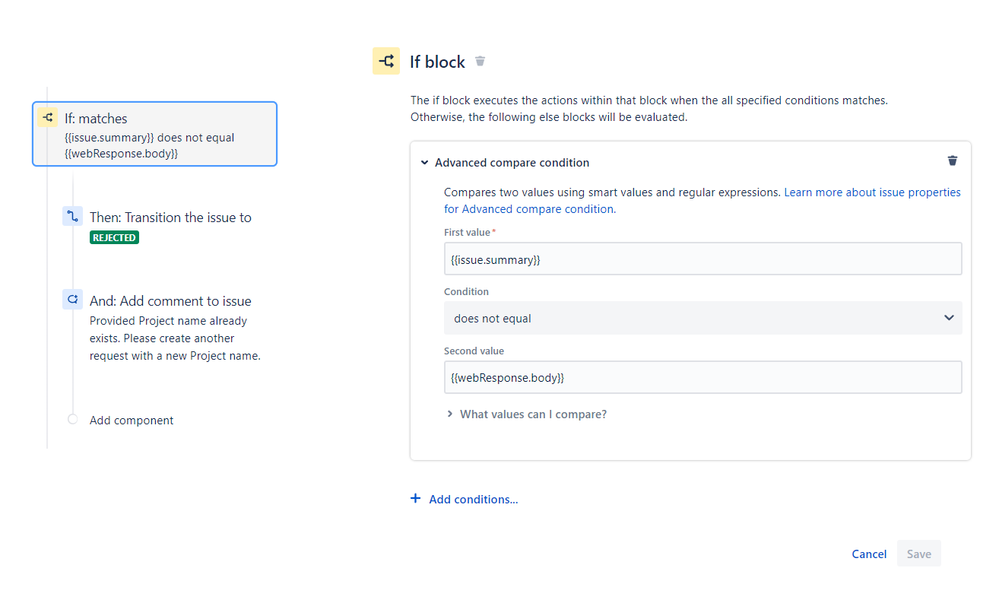The height and width of the screenshot is (597, 999).
Task: Click Add component in the rule tree
Action: click(x=131, y=420)
